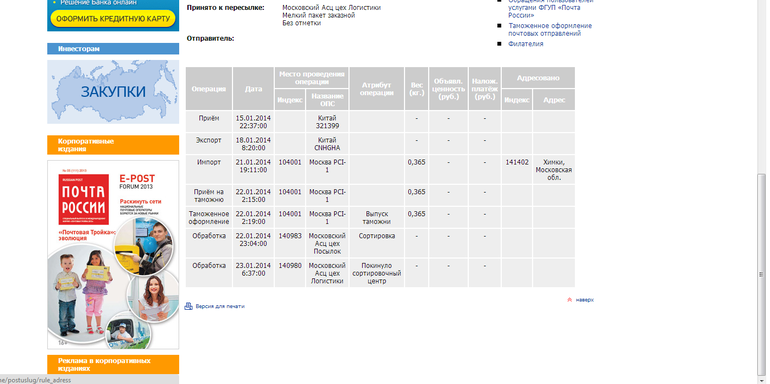The image size is (770, 384).
Task: Click the Решение Банка онлайн link
Action: (98, 2)
